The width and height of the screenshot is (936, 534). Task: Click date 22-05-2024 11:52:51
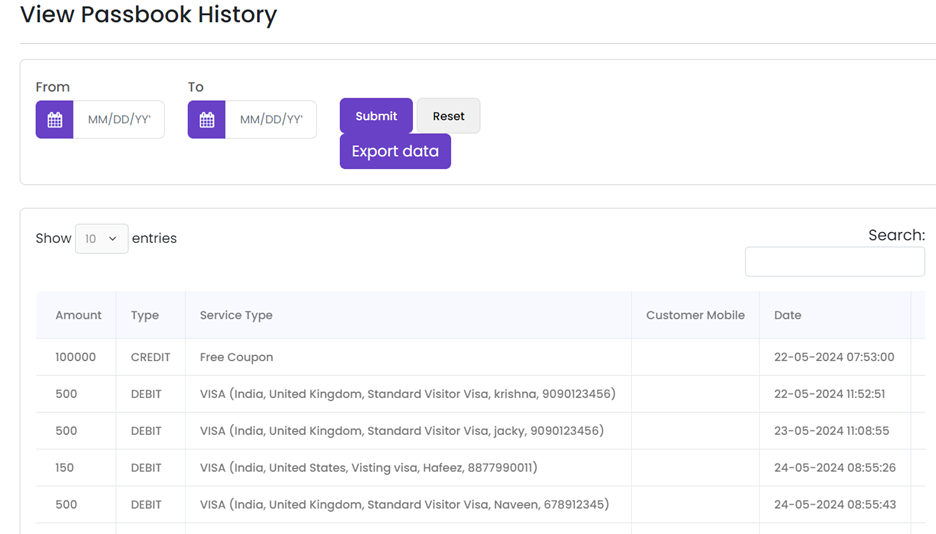pos(830,394)
